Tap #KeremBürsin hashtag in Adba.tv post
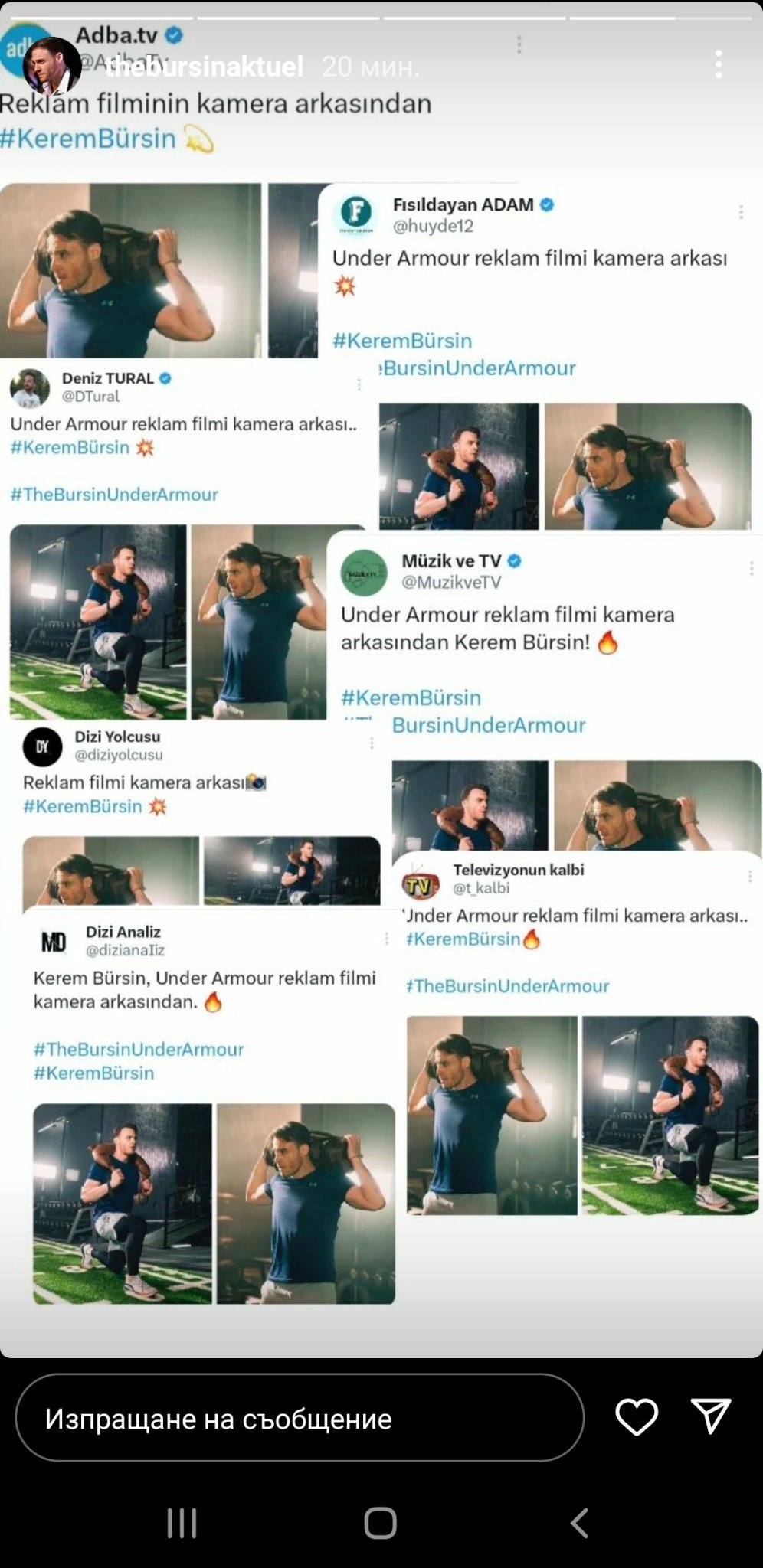Image resolution: width=763 pixels, height=1568 pixels. tap(88, 139)
